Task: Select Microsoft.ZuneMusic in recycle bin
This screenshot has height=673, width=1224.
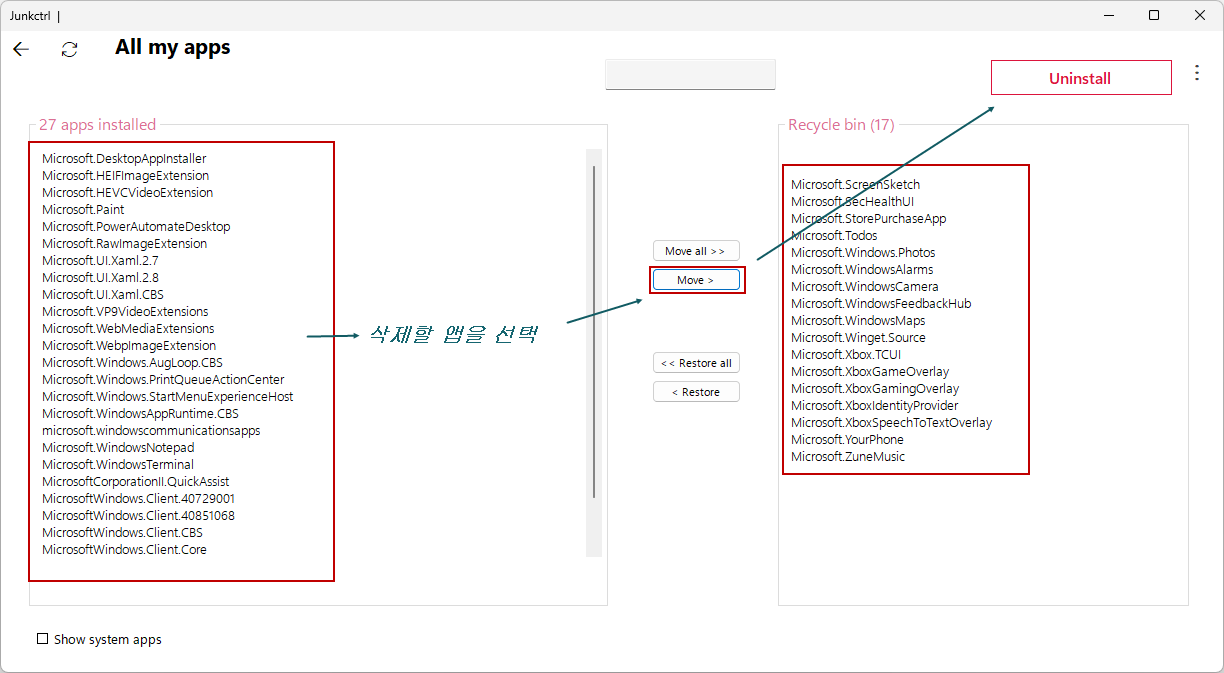Action: tap(848, 457)
